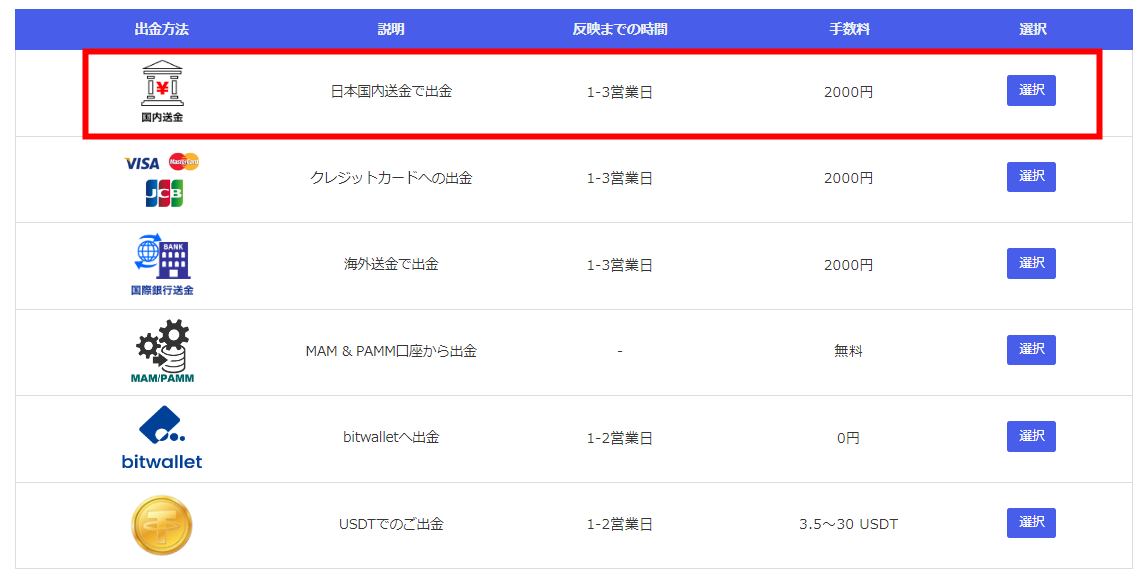Image resolution: width=1146 pixels, height=580 pixels.
Task: Click the JCB card logo
Action: click(164, 193)
